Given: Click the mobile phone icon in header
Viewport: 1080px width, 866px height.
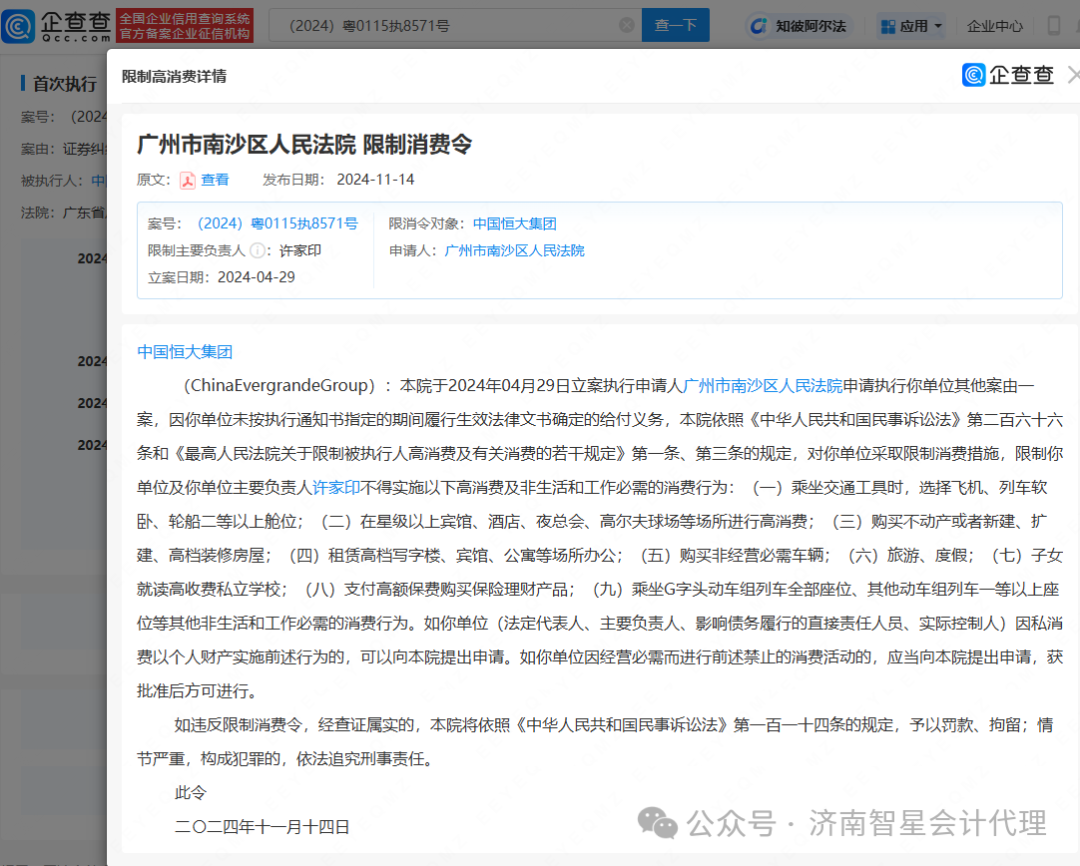Looking at the screenshot, I should point(1053,25).
